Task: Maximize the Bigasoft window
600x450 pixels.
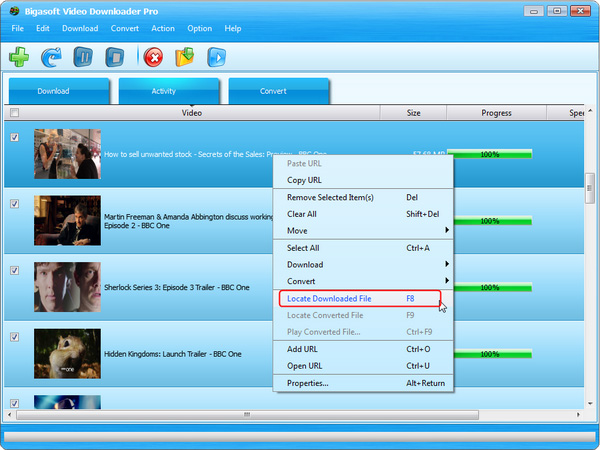Action: 557,11
